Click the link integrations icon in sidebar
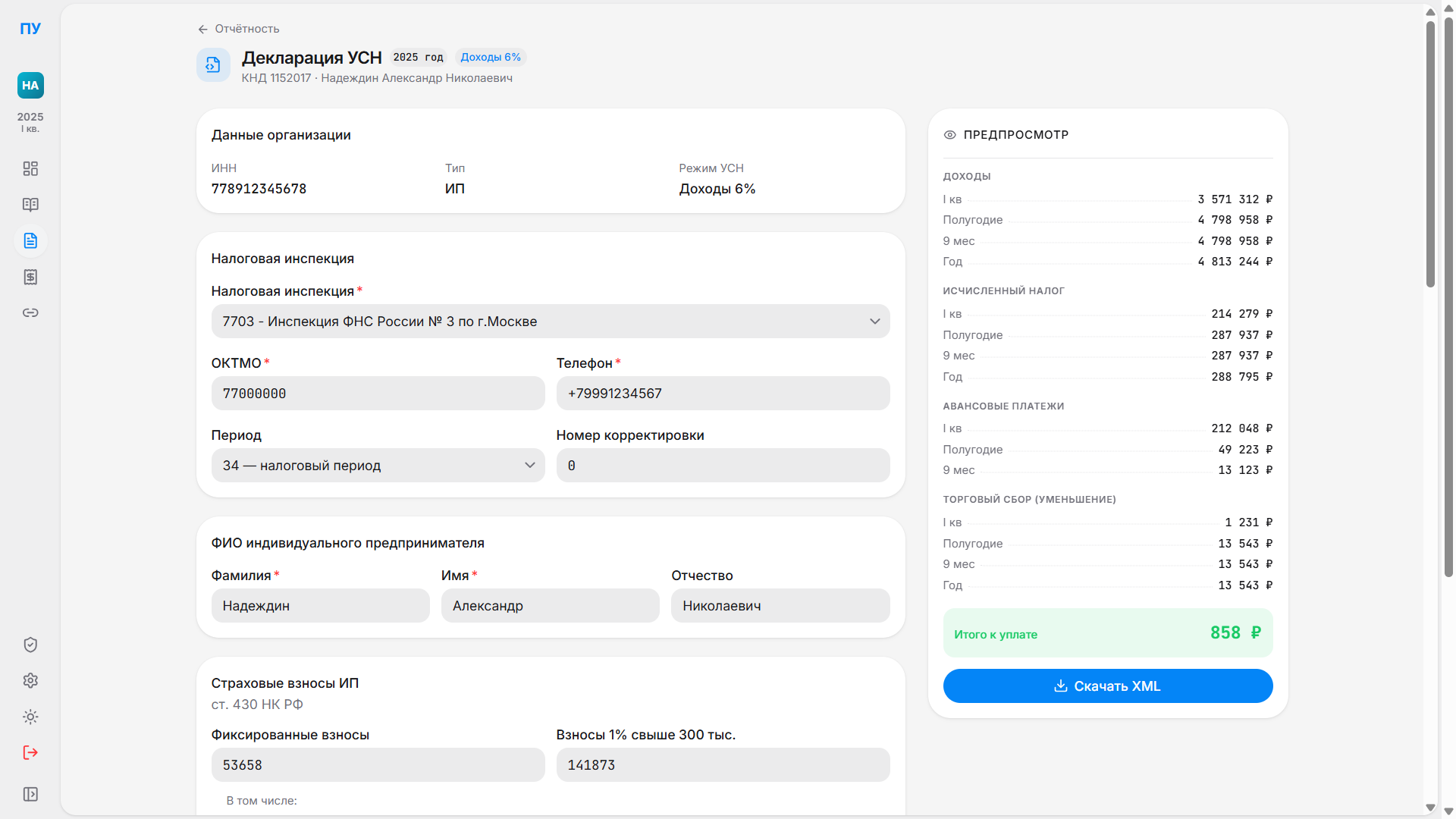The height and width of the screenshot is (819, 1456). click(x=30, y=313)
